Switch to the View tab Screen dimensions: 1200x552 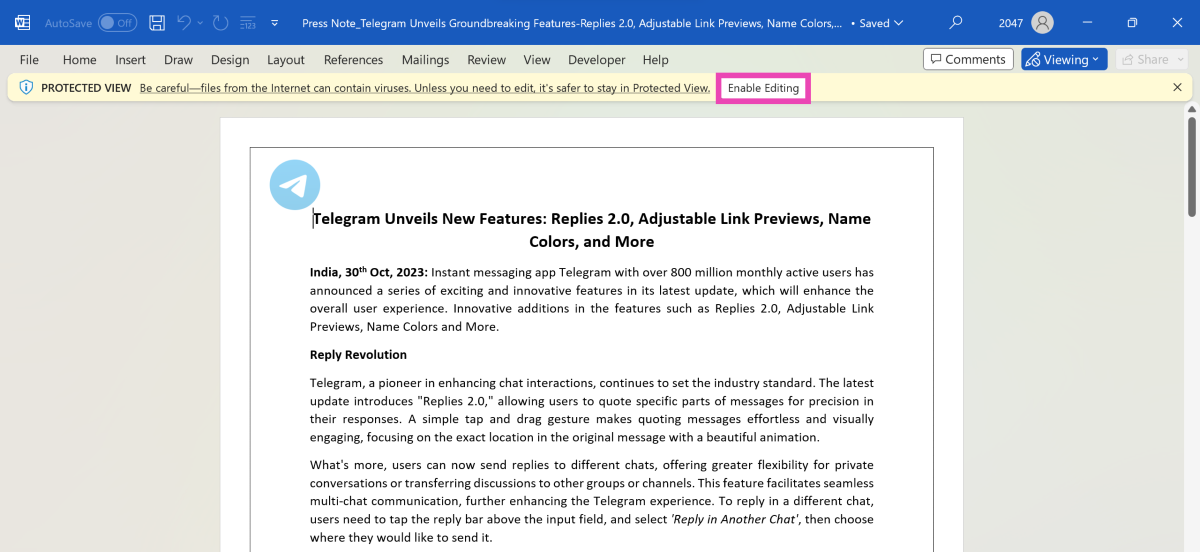pos(537,60)
